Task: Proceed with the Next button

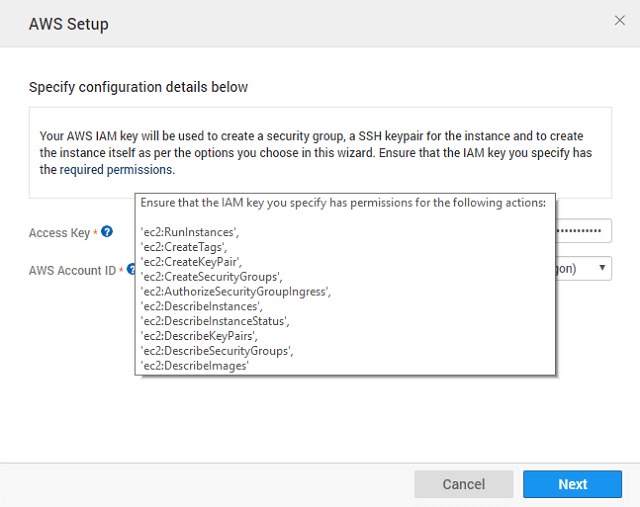Action: click(x=572, y=484)
